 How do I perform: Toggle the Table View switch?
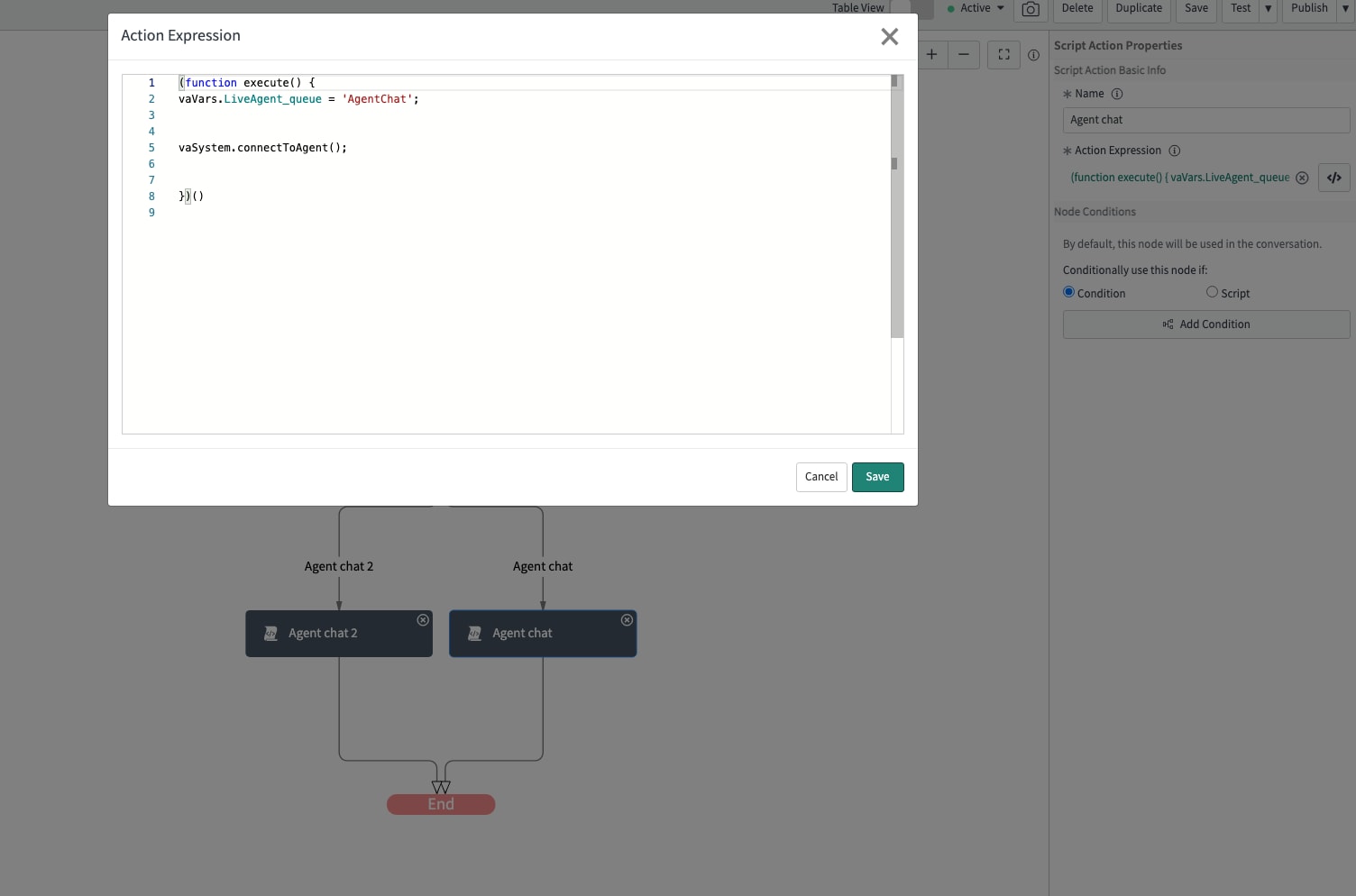912,8
